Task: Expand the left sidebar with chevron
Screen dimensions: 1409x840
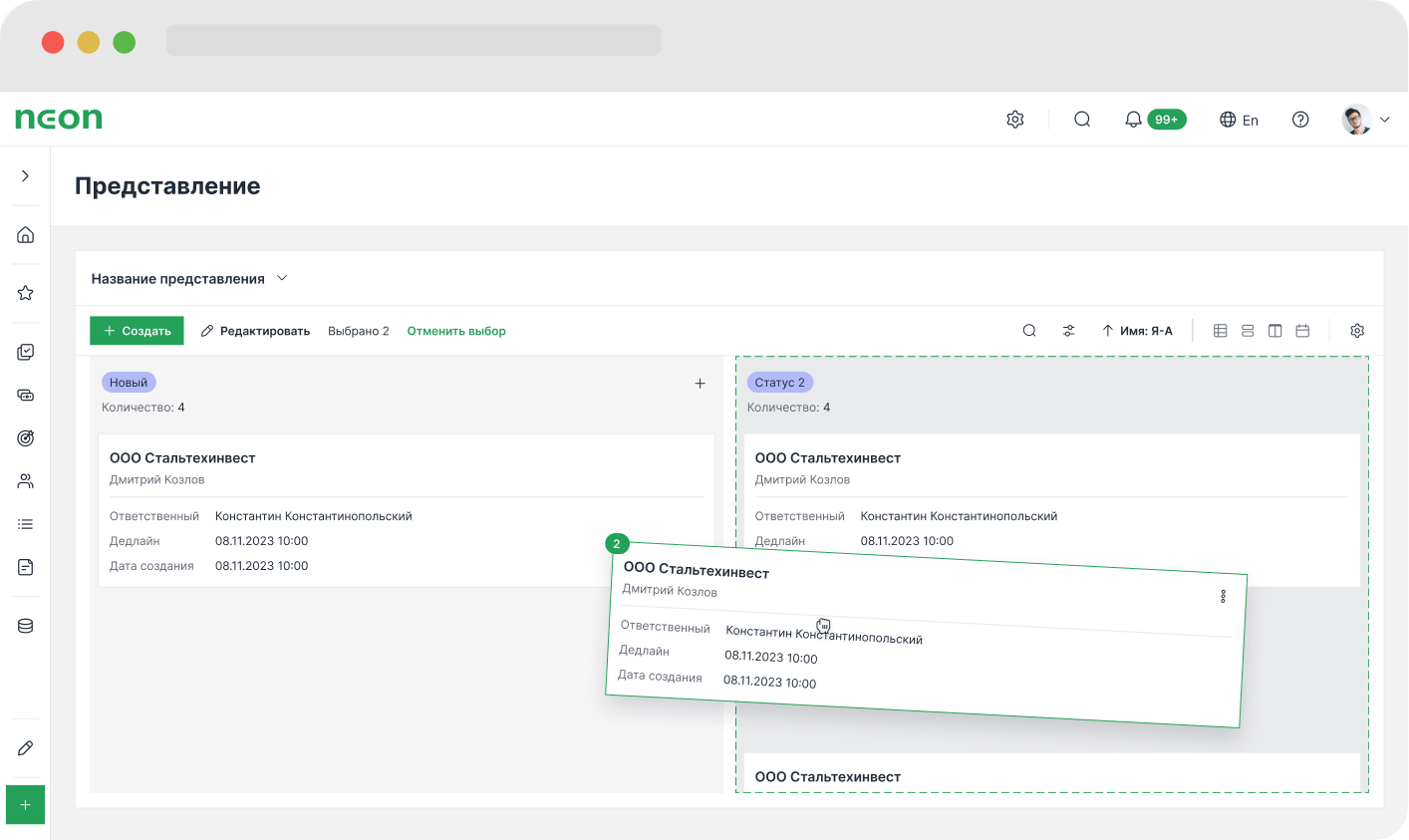Action: coord(26,176)
